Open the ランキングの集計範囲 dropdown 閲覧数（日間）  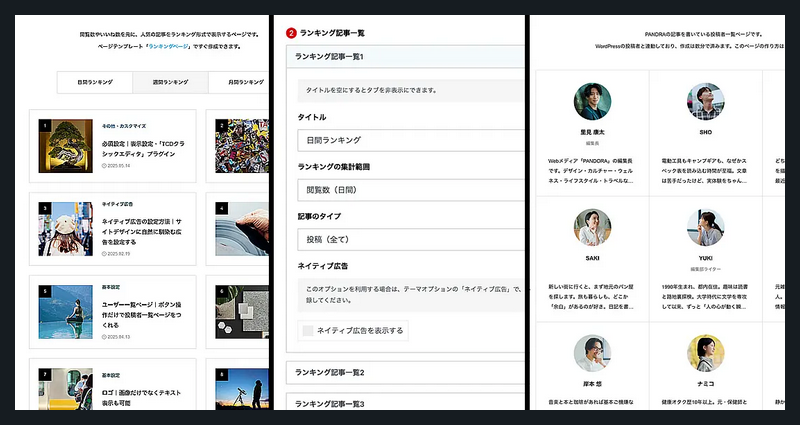411,190
